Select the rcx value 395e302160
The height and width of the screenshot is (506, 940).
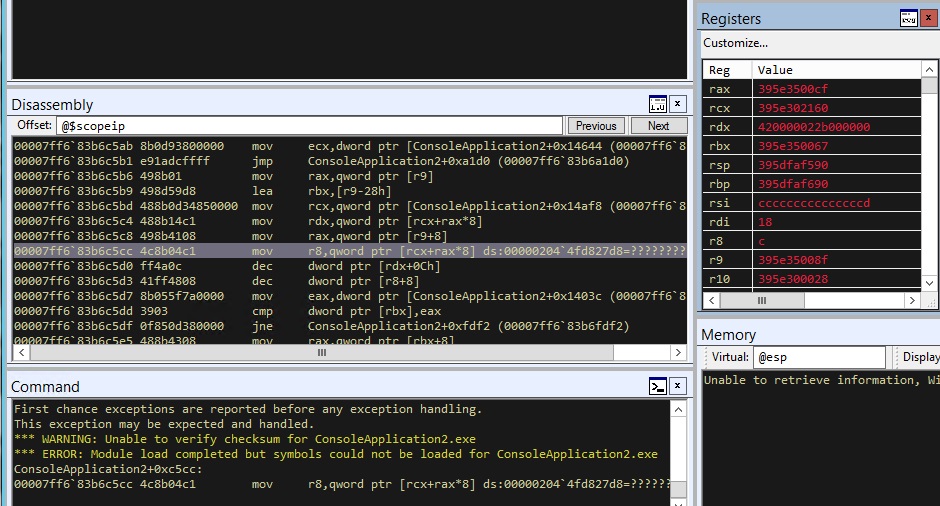pos(793,108)
